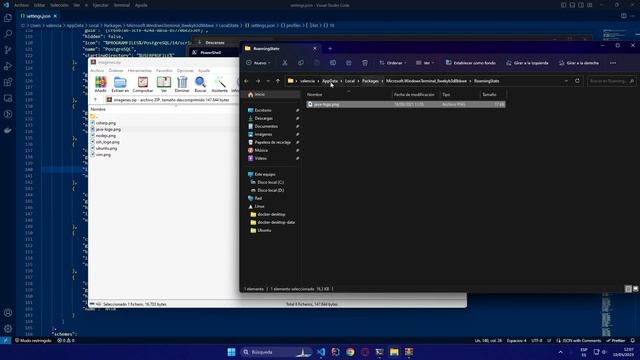
Task: Click Copy icon in File Explorer toolbar
Action: (x=301, y=63)
